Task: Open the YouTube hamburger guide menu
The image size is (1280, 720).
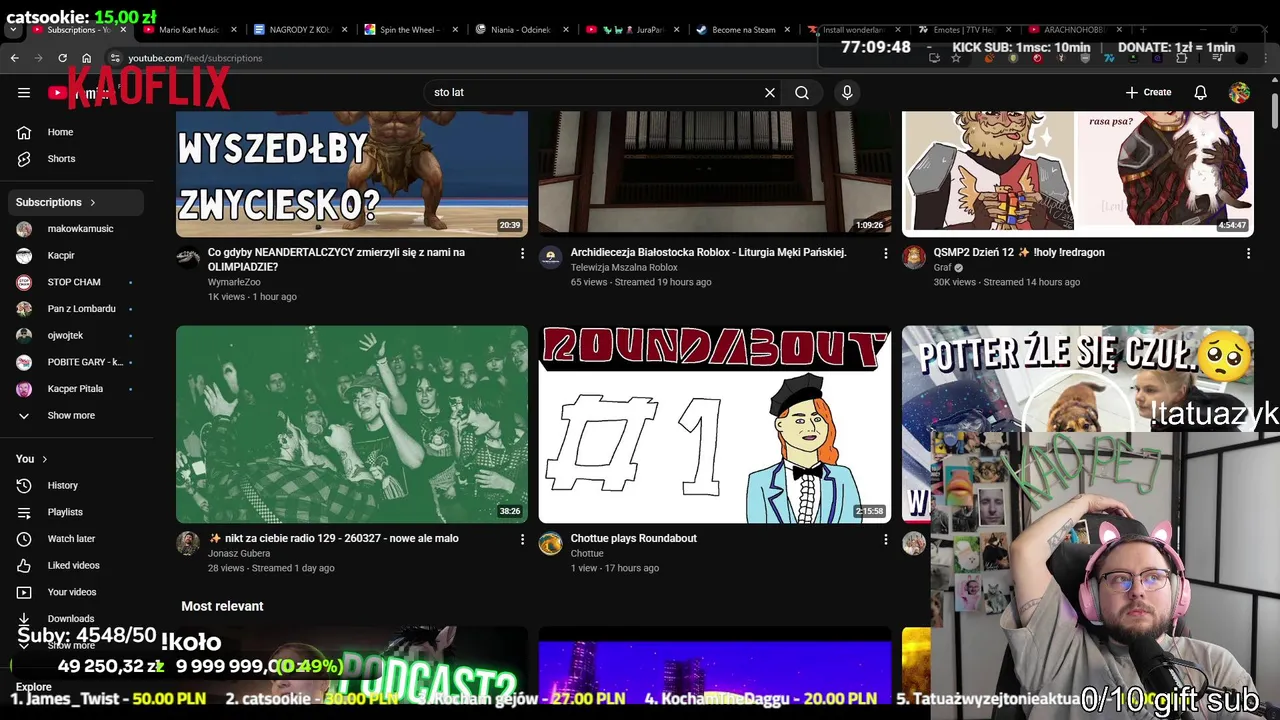Action: 24,92
